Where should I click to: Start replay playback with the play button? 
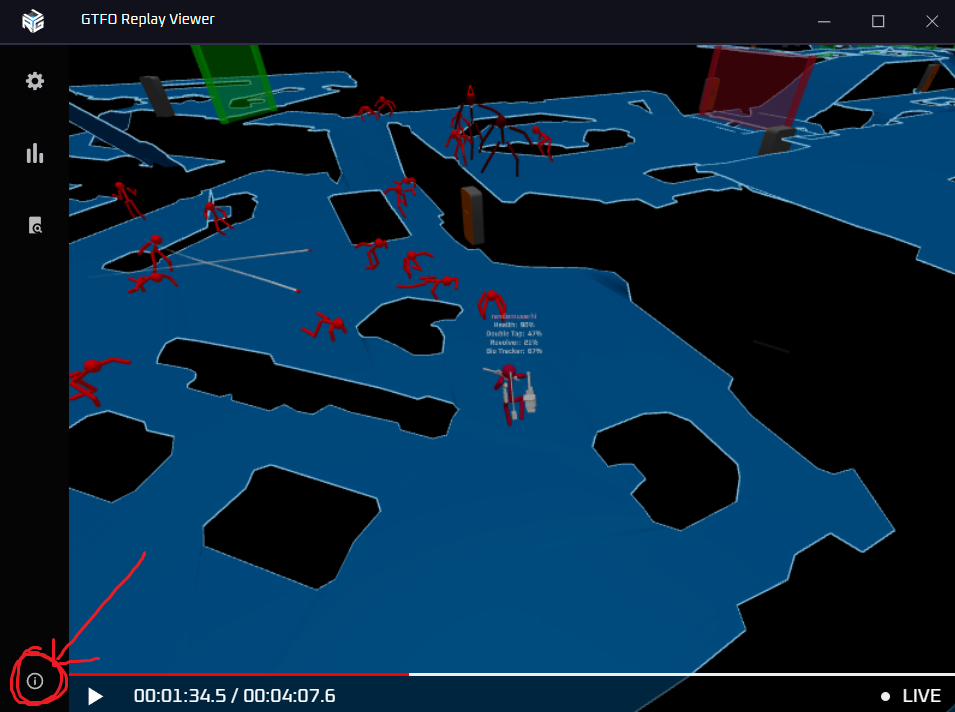tap(95, 696)
